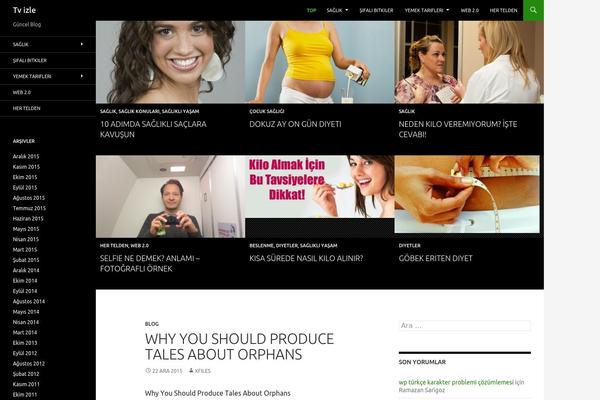Open the Kasım 2015 archive
The height and width of the screenshot is (400, 600).
click(x=26, y=167)
